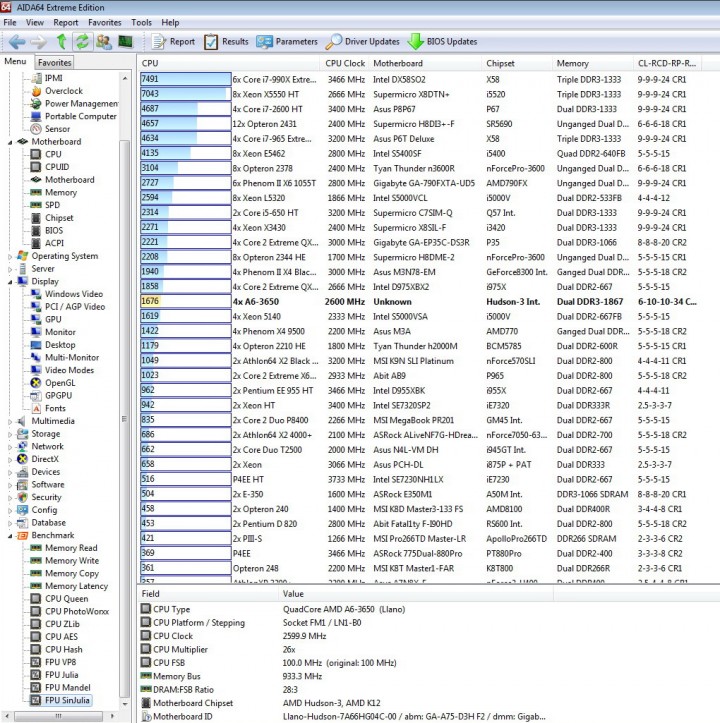Collapse the Display tree node
Screen dimensions: 720x723
tap(10, 282)
